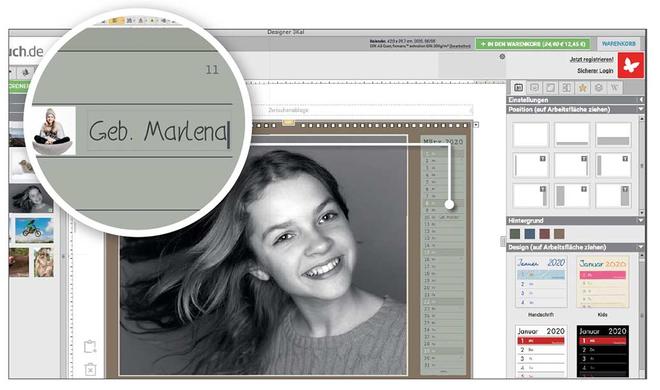Image resolution: width=660 pixels, height=390 pixels.
Task: Select position layout with thin left line
Action: [x=531, y=165]
